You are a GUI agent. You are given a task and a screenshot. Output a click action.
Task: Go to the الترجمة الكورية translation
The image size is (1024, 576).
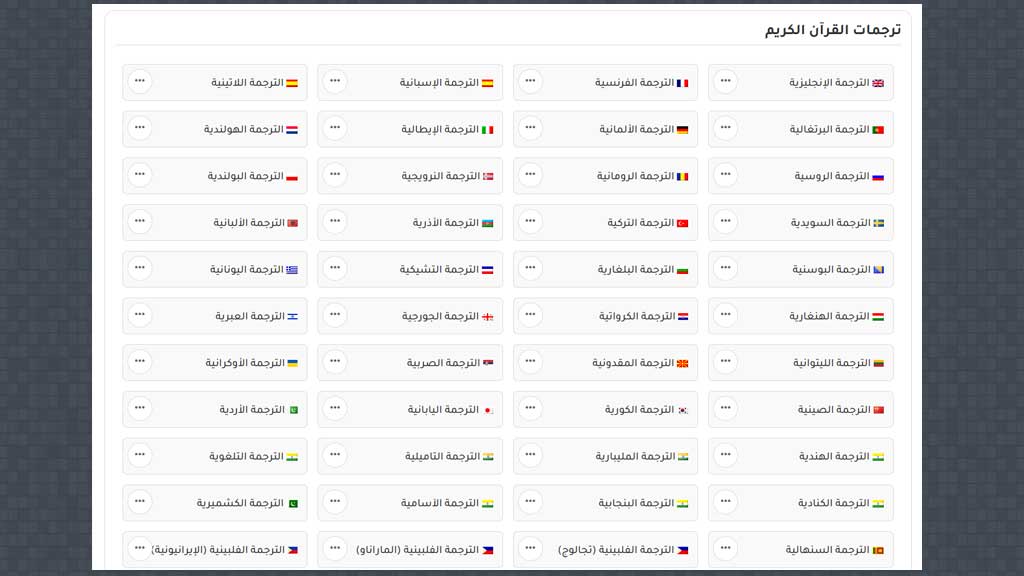click(638, 410)
